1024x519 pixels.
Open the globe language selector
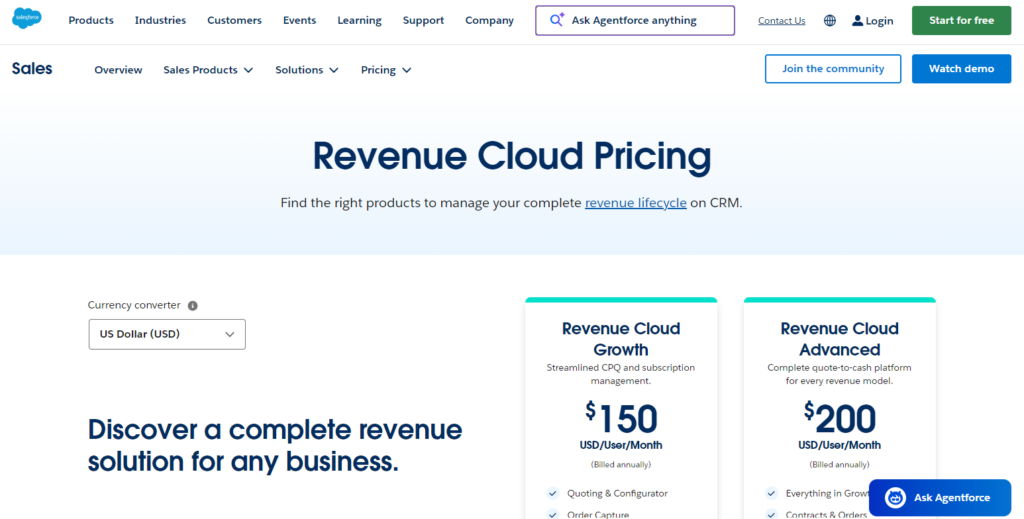pos(829,21)
